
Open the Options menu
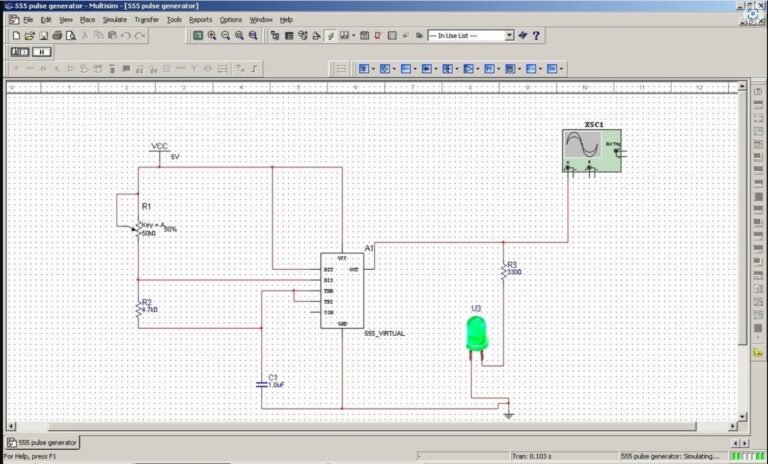coord(230,20)
